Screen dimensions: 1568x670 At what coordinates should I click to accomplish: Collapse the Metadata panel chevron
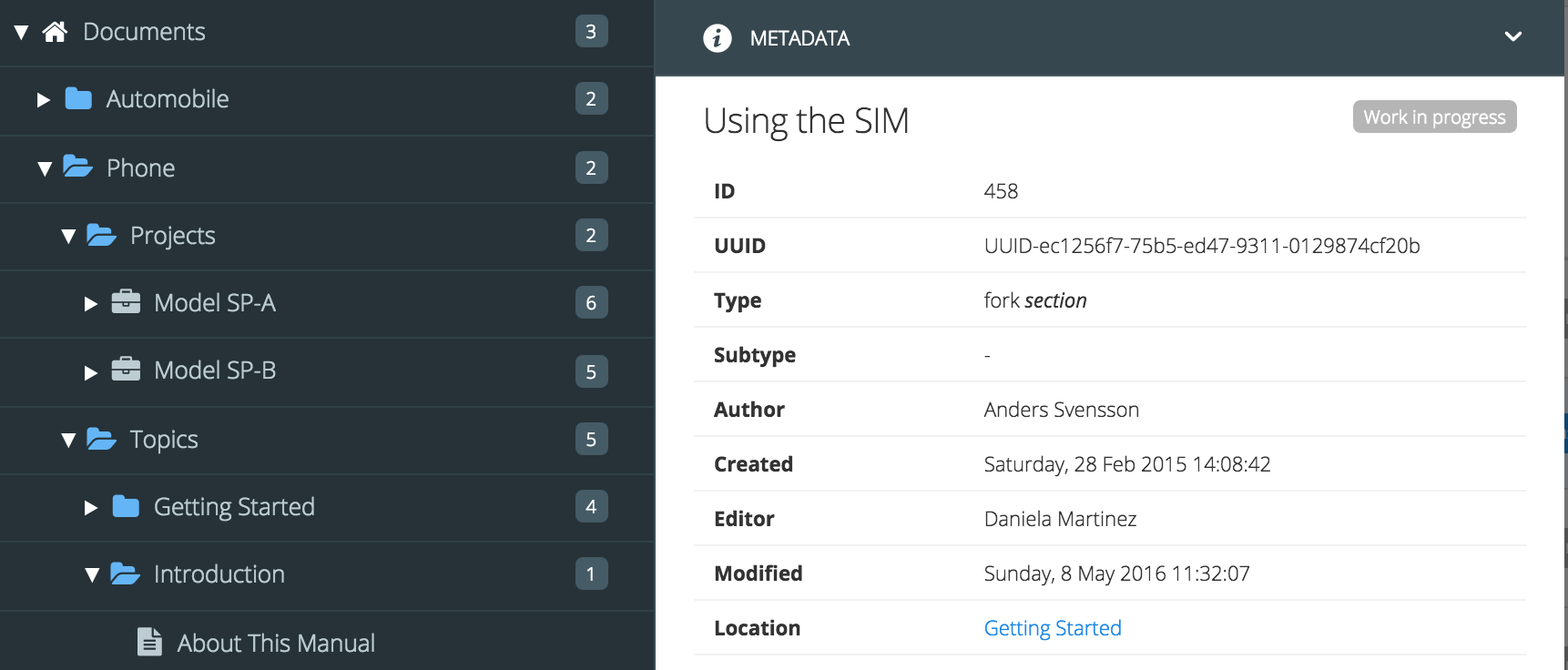(x=1512, y=37)
